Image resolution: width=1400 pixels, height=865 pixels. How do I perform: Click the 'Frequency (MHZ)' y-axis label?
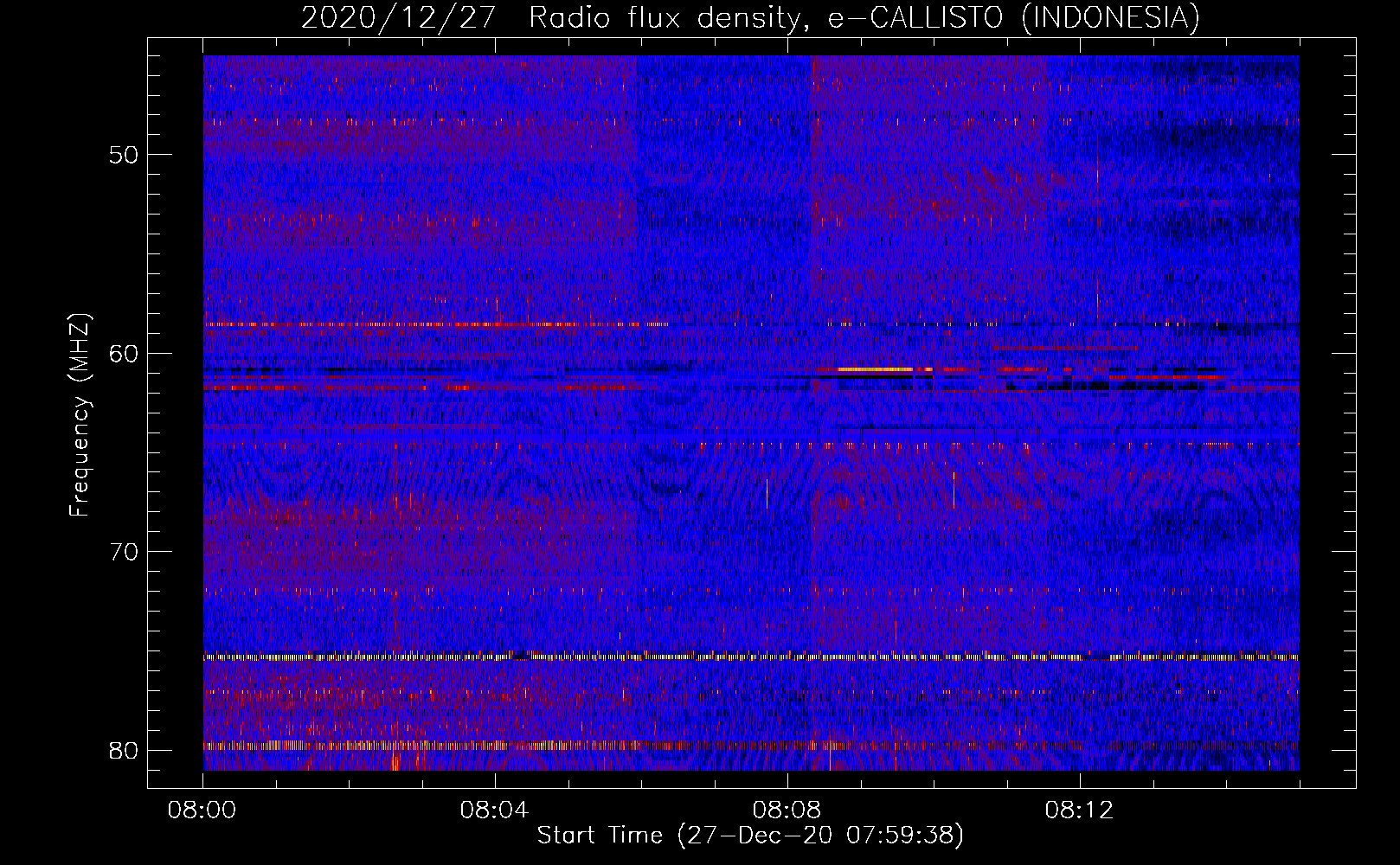tap(80, 415)
